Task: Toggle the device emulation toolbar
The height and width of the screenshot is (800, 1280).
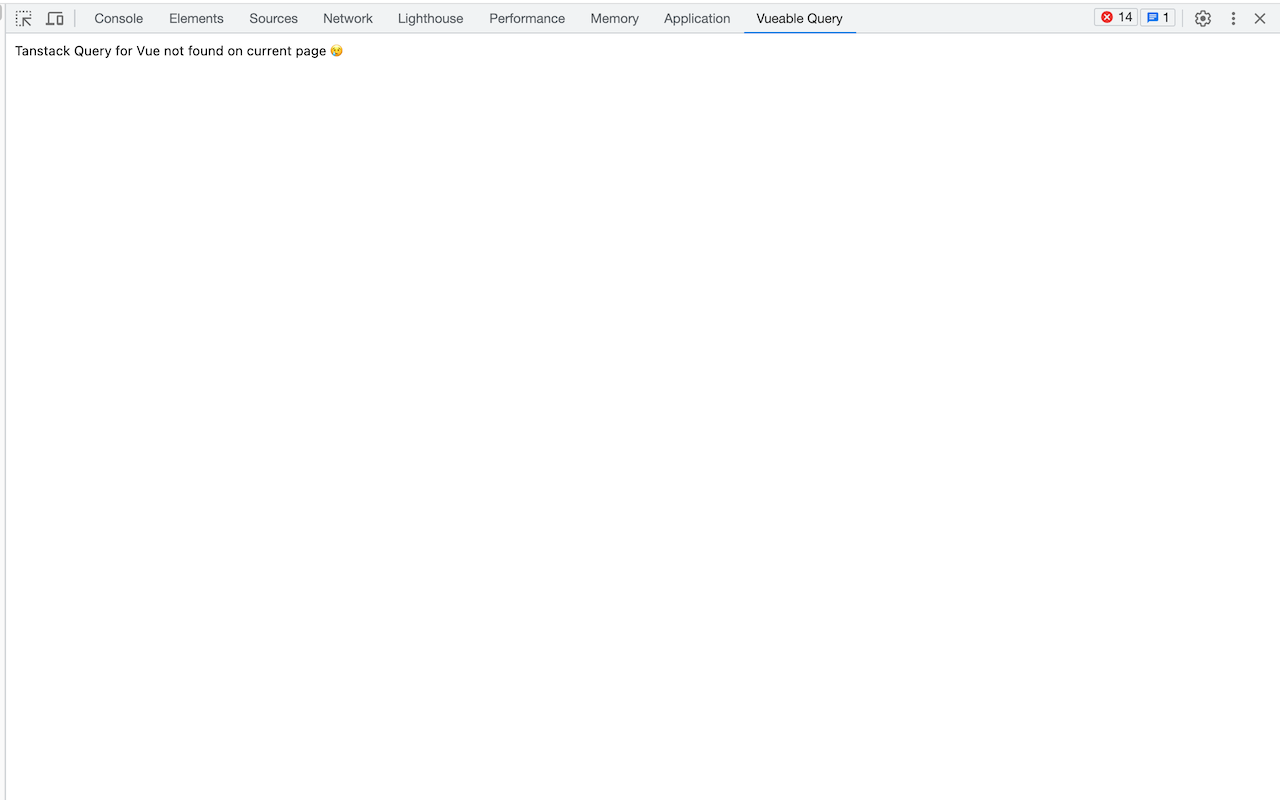Action: point(55,18)
